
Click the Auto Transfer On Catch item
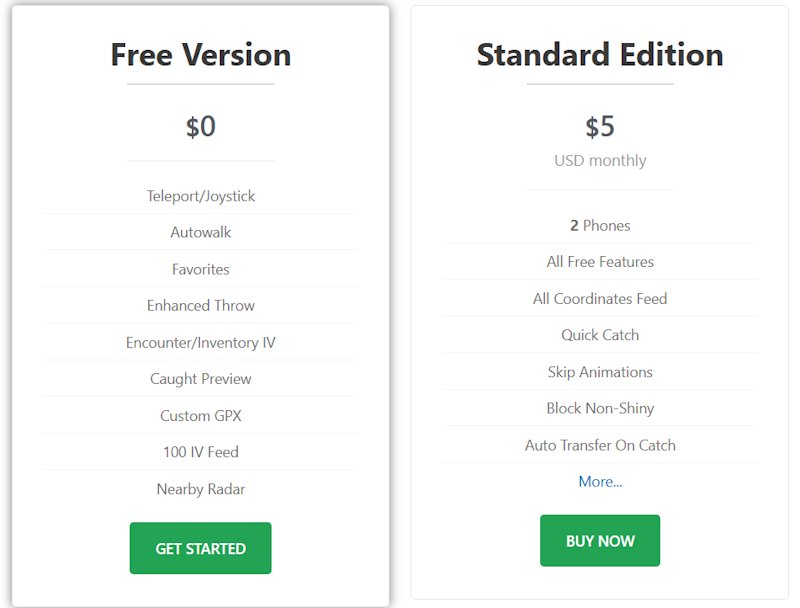pos(600,445)
